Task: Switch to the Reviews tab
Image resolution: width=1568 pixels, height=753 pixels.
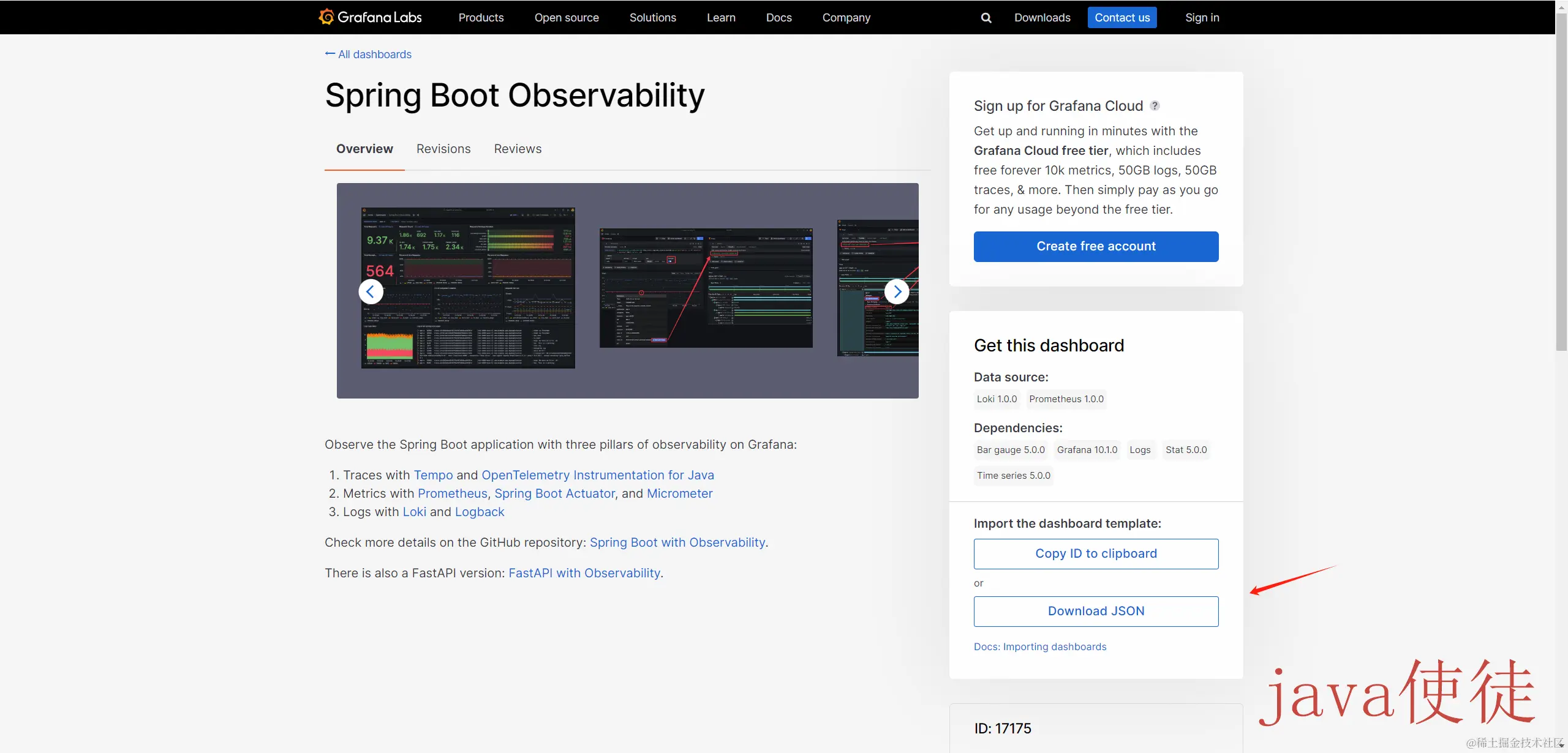Action: click(518, 149)
